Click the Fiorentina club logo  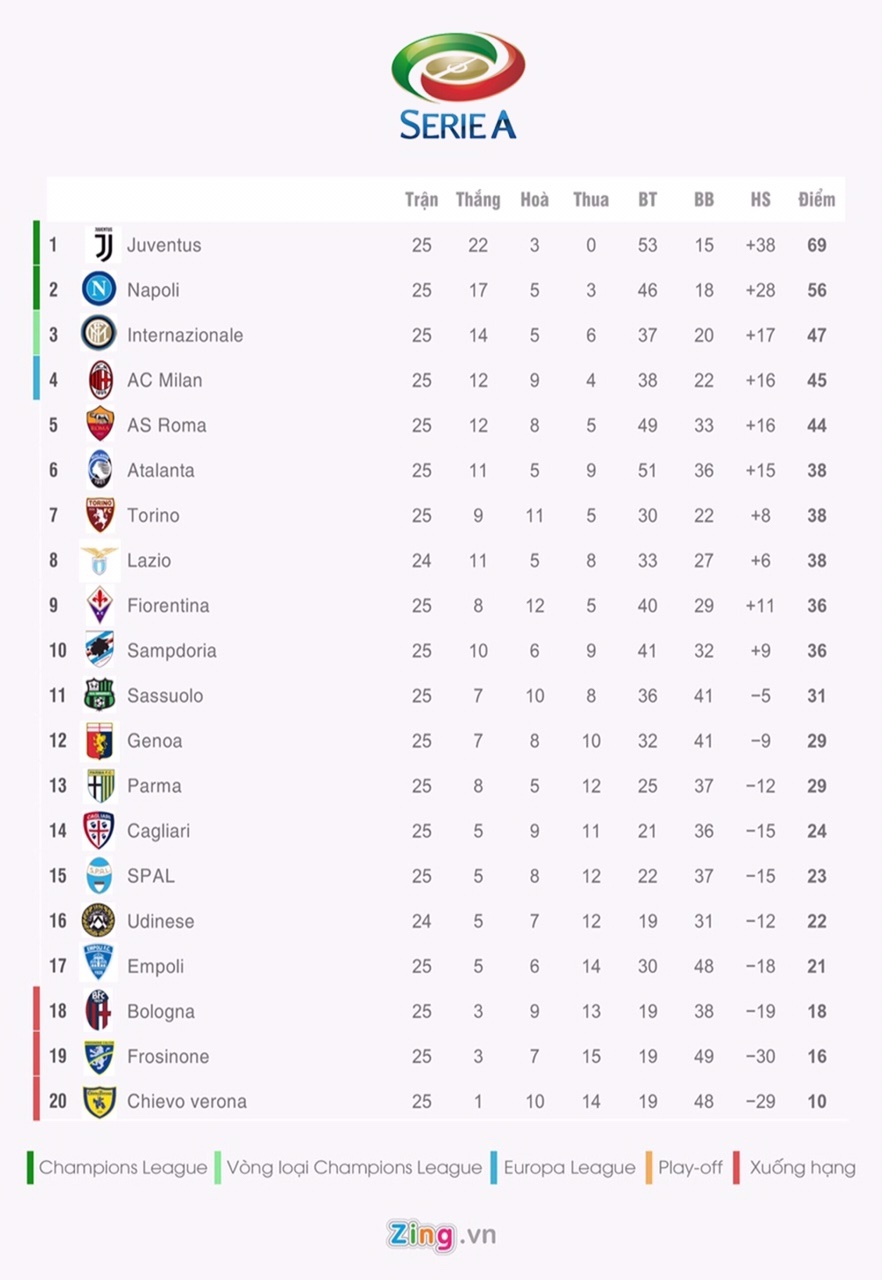coord(100,605)
